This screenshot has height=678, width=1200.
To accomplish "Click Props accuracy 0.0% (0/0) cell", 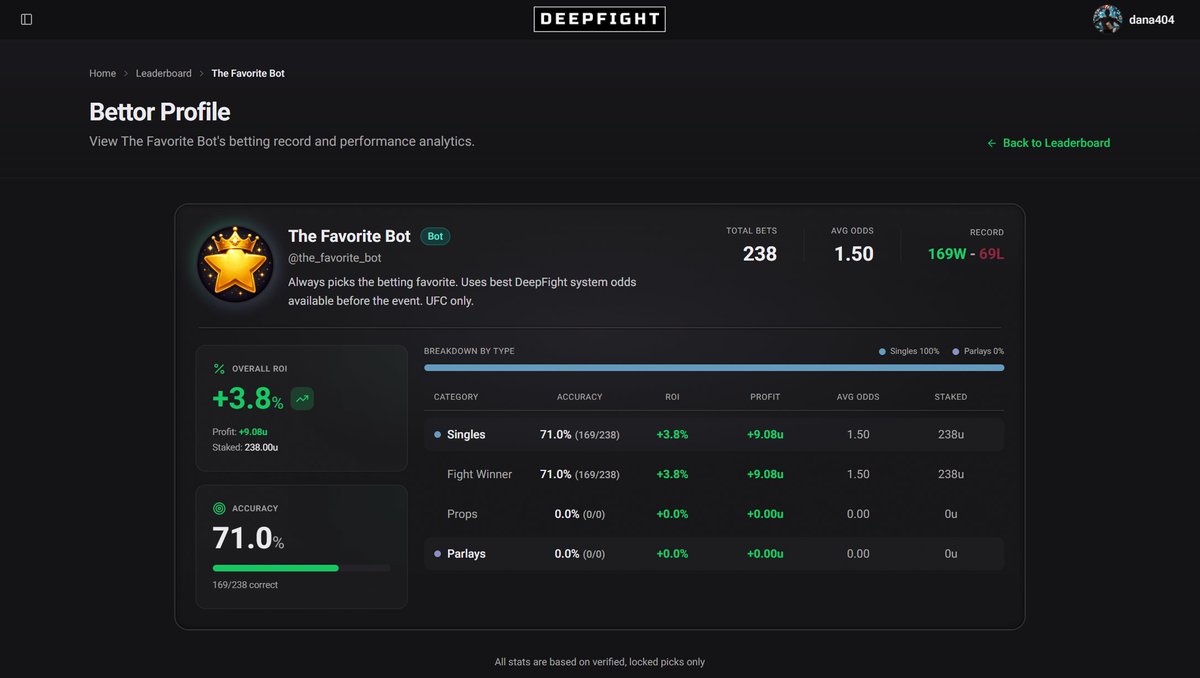I will tap(580, 514).
